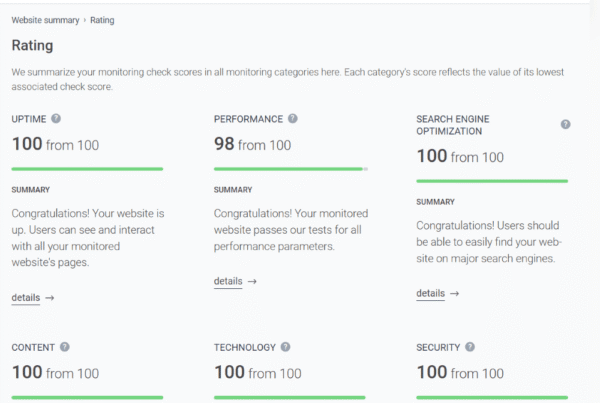Select the SEARCH ENGINE OPTIMIZATION label
This screenshot has height=403, width=600.
(453, 125)
